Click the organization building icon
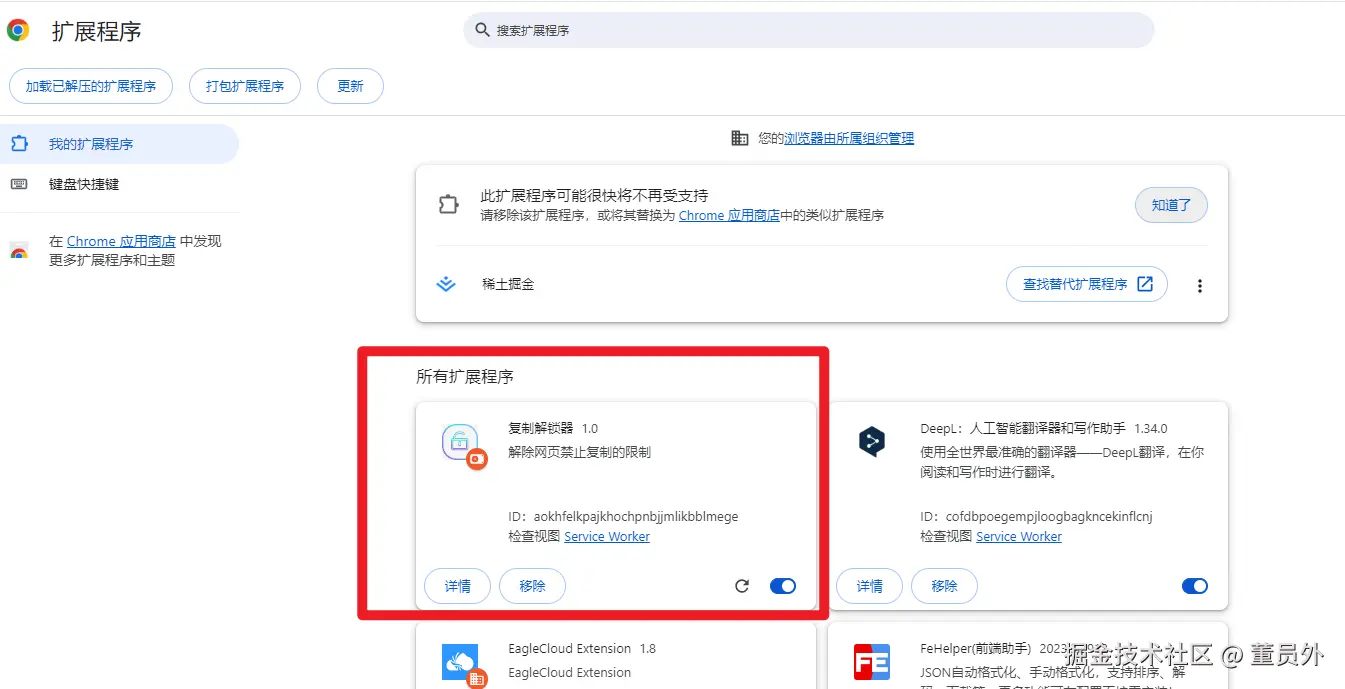Image resolution: width=1345 pixels, height=689 pixels. point(740,138)
